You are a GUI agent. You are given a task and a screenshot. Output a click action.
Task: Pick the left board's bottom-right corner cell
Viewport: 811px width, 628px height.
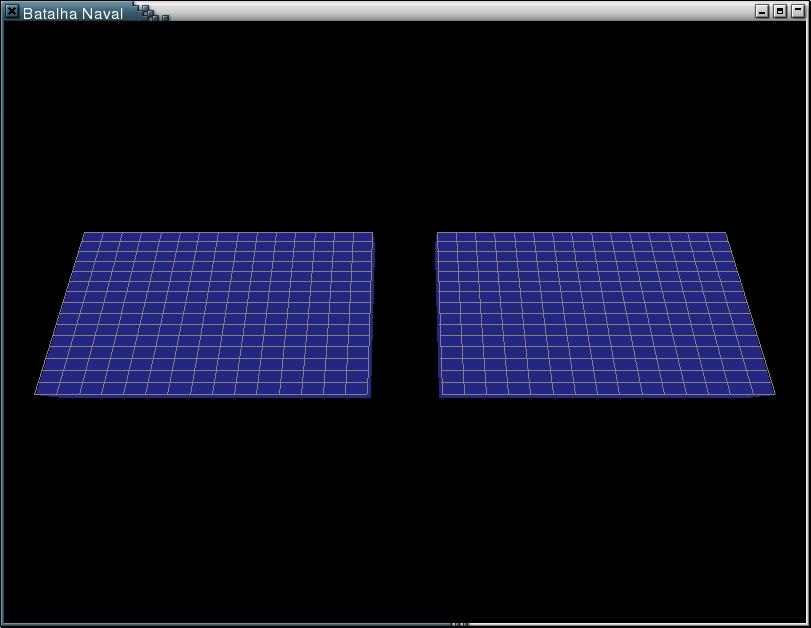coord(357,388)
